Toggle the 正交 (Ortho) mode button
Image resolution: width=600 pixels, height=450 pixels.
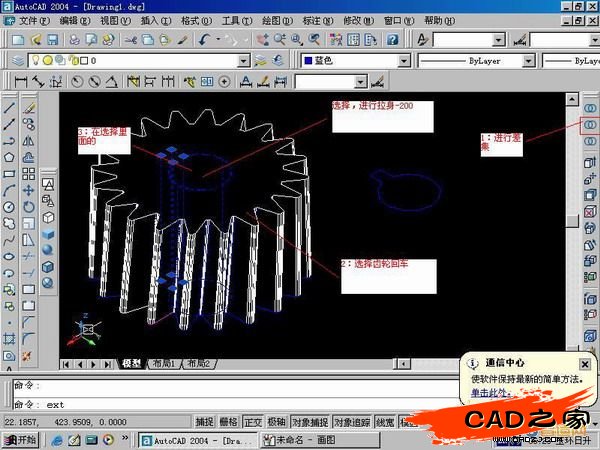253,422
